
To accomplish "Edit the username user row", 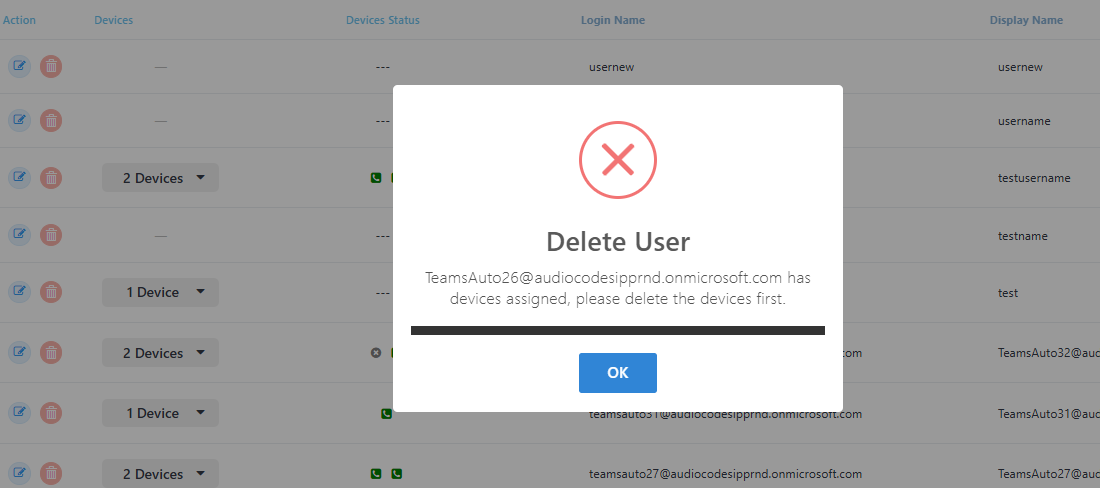I will pyautogui.click(x=19, y=121).
